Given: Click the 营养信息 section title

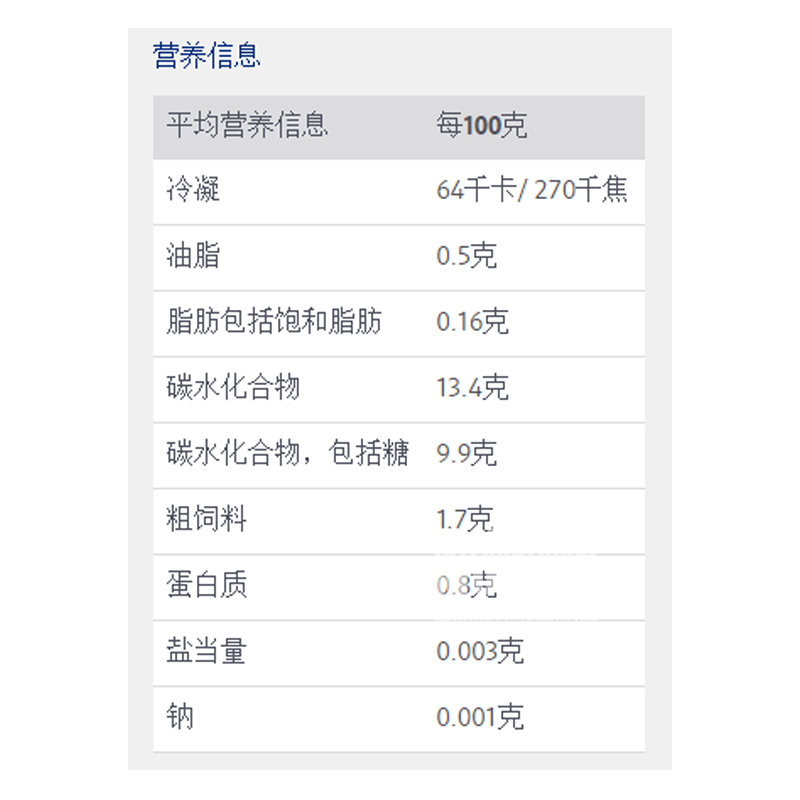Looking at the screenshot, I should pyautogui.click(x=207, y=55).
